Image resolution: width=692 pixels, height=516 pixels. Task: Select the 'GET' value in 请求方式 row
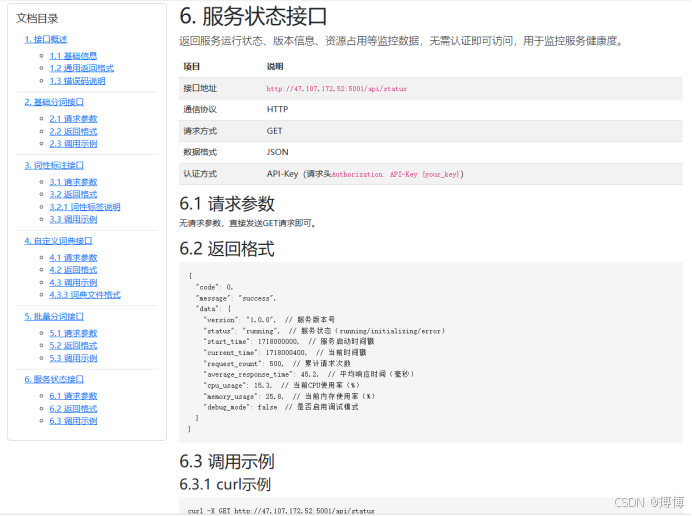coord(274,131)
